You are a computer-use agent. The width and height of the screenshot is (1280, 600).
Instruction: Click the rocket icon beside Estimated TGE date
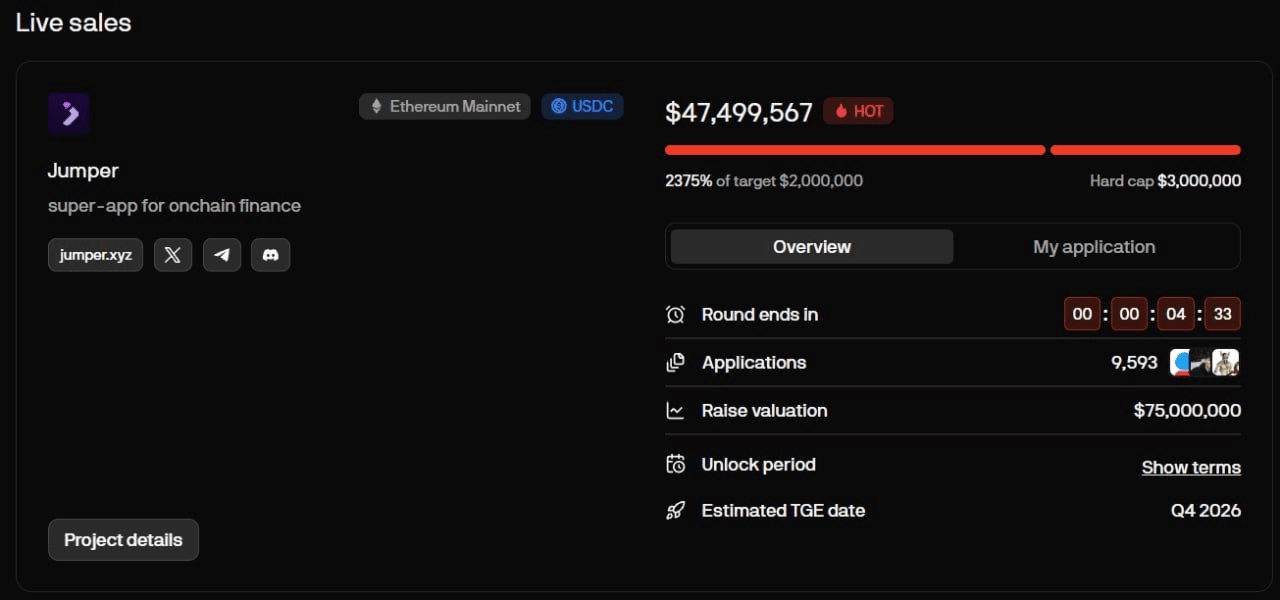pos(676,510)
